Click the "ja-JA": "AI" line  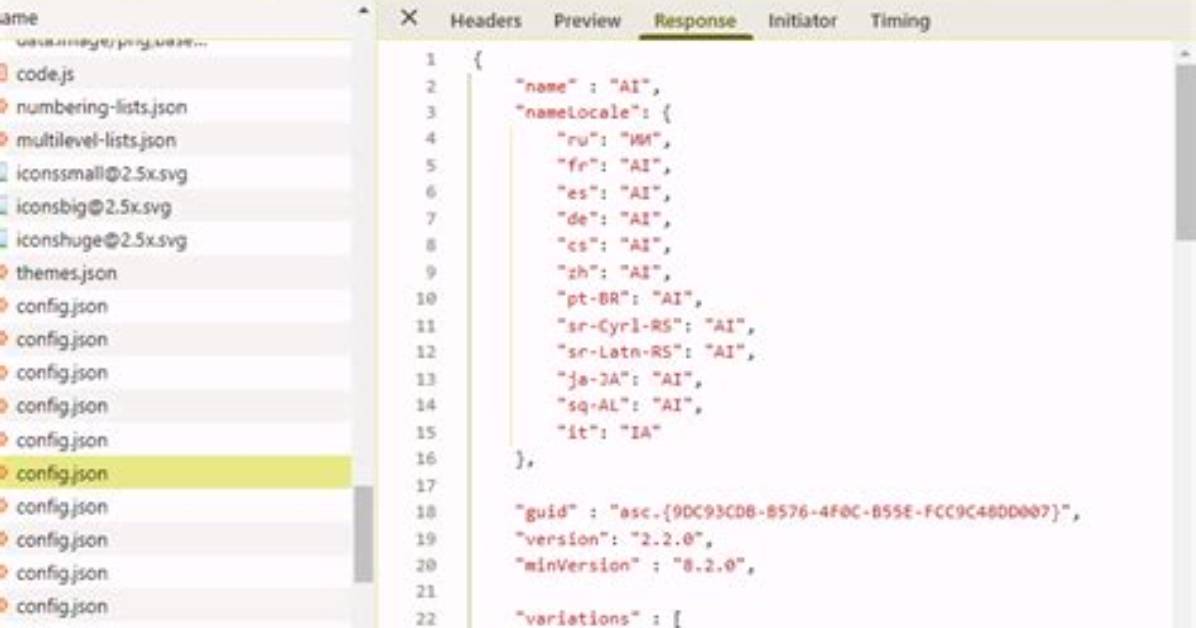click(629, 379)
